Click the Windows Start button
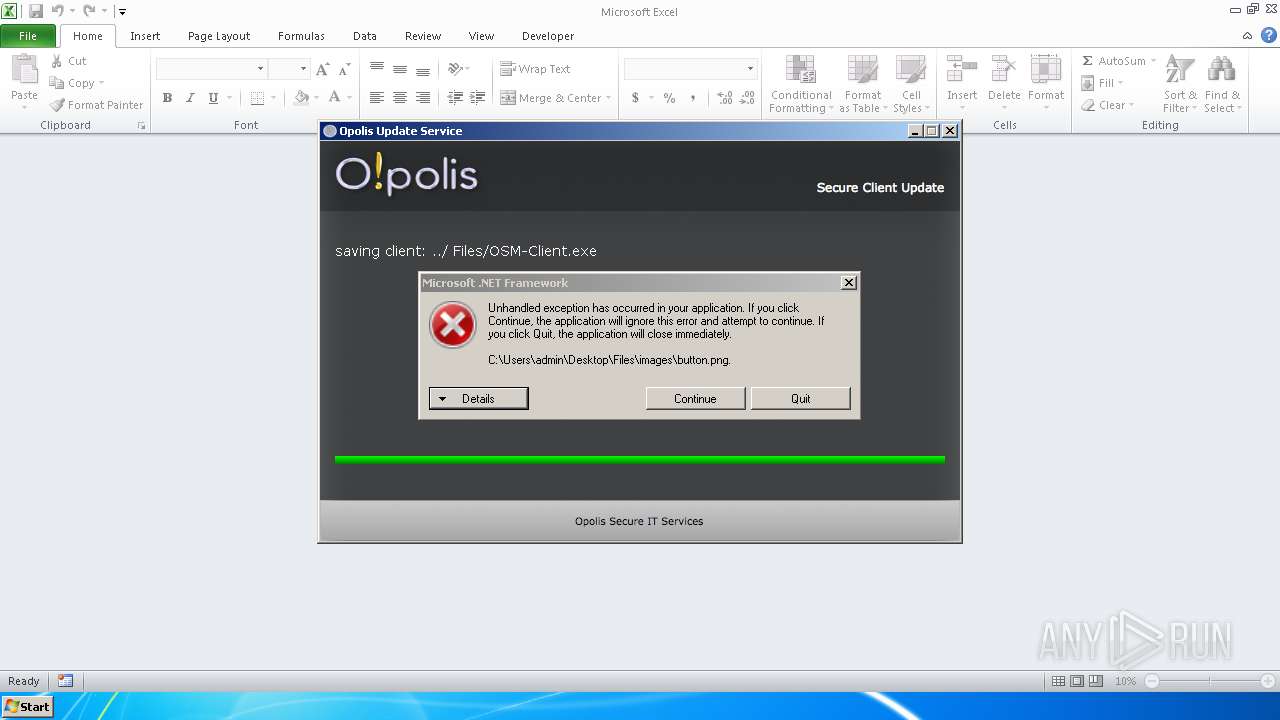 click(27, 707)
